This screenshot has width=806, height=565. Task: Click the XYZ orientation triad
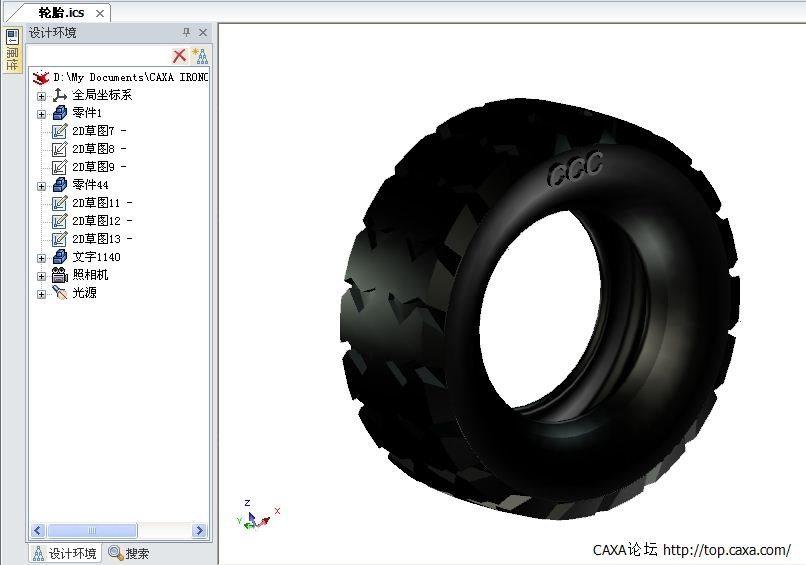pyautogui.click(x=258, y=515)
